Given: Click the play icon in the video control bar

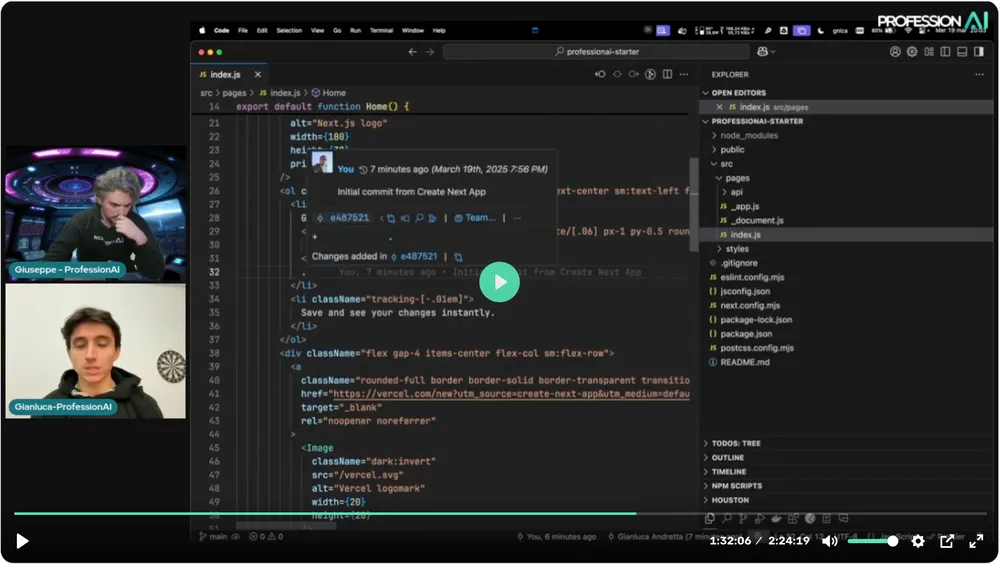Looking at the screenshot, I should point(22,541).
